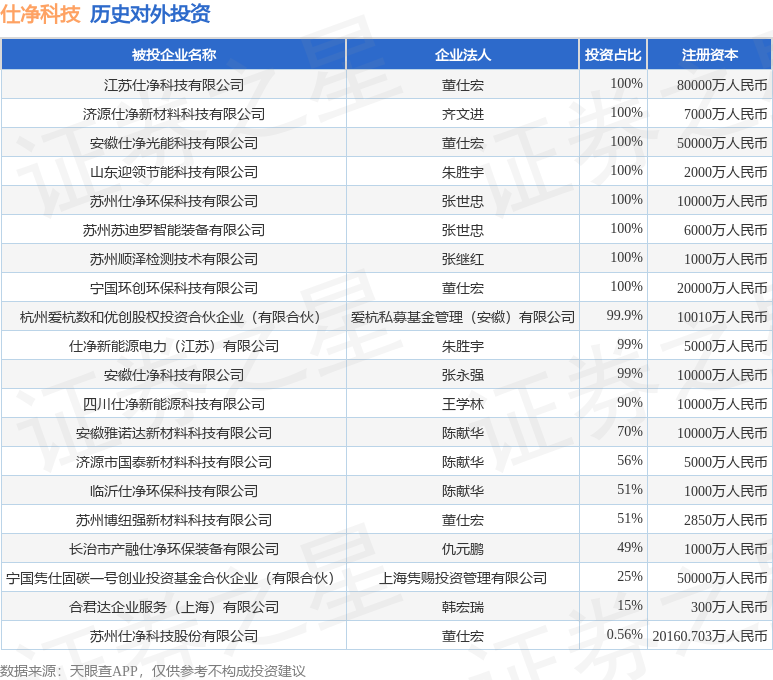Select 临沂仕净环保科技有限公司 cell

(174, 491)
